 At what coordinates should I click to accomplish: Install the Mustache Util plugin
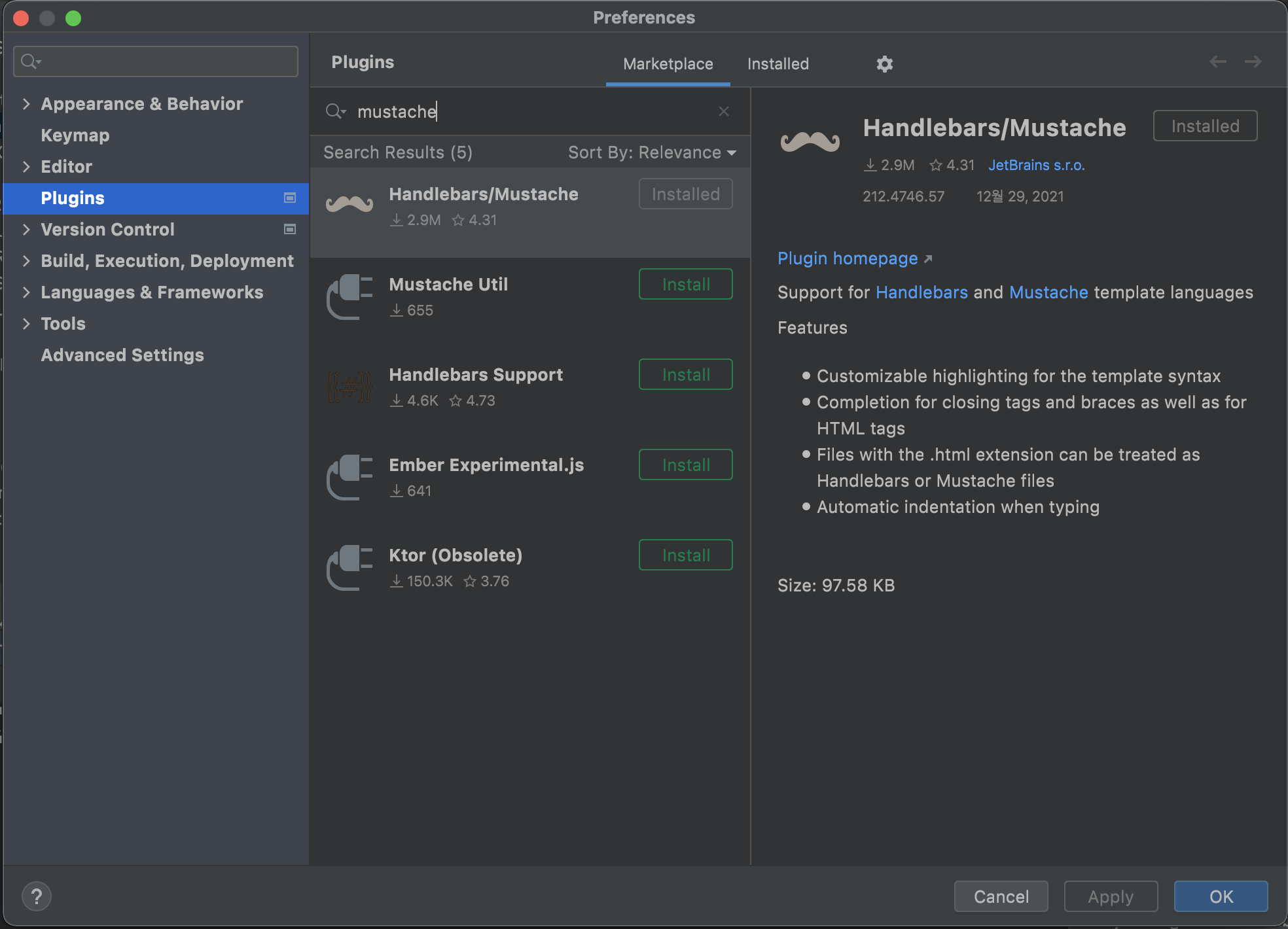(686, 284)
